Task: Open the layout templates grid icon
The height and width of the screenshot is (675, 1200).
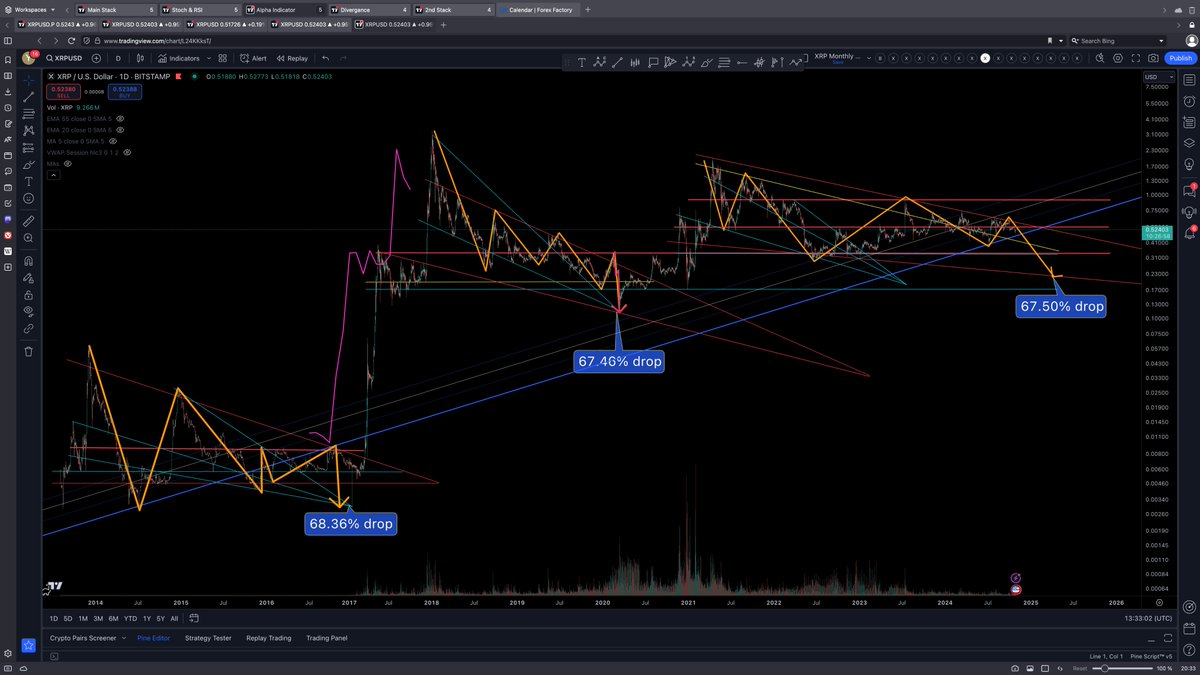Action: coord(223,58)
